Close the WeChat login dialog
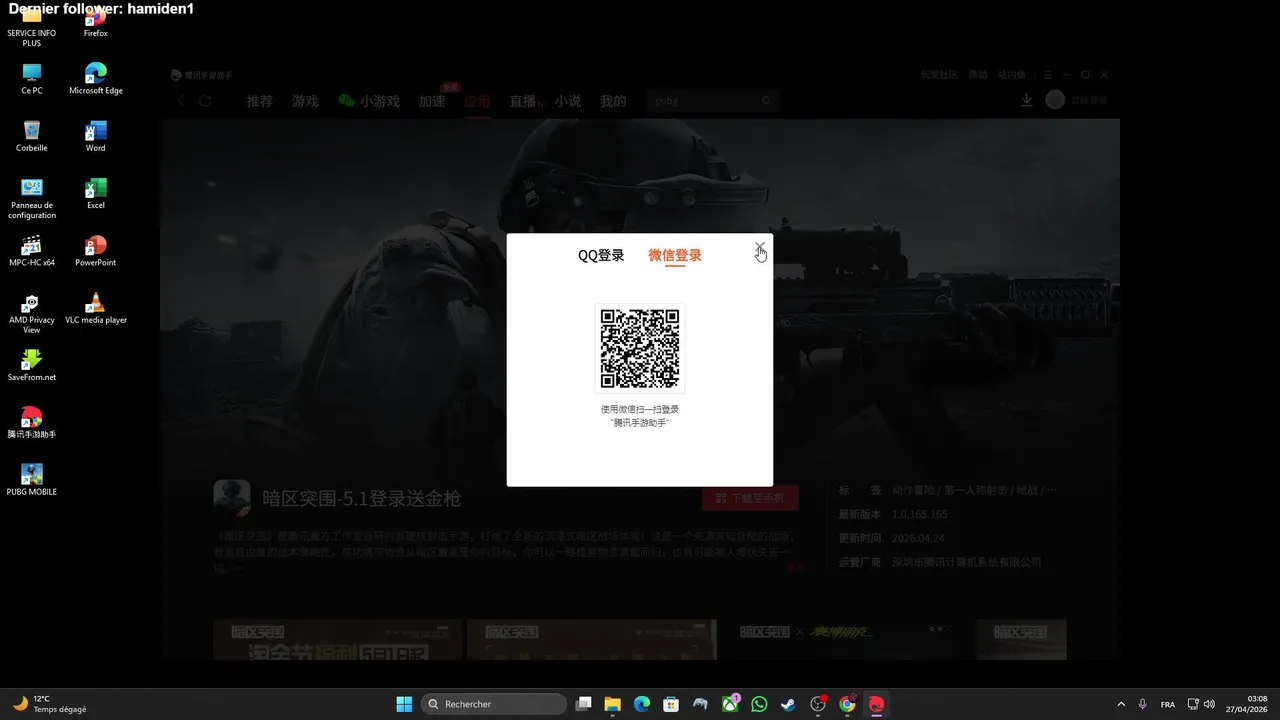The image size is (1280, 720). 760,246
